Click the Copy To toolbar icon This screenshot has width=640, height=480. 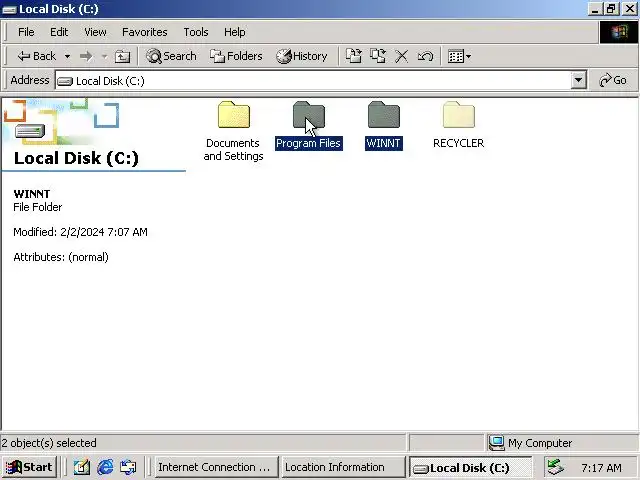(378, 56)
